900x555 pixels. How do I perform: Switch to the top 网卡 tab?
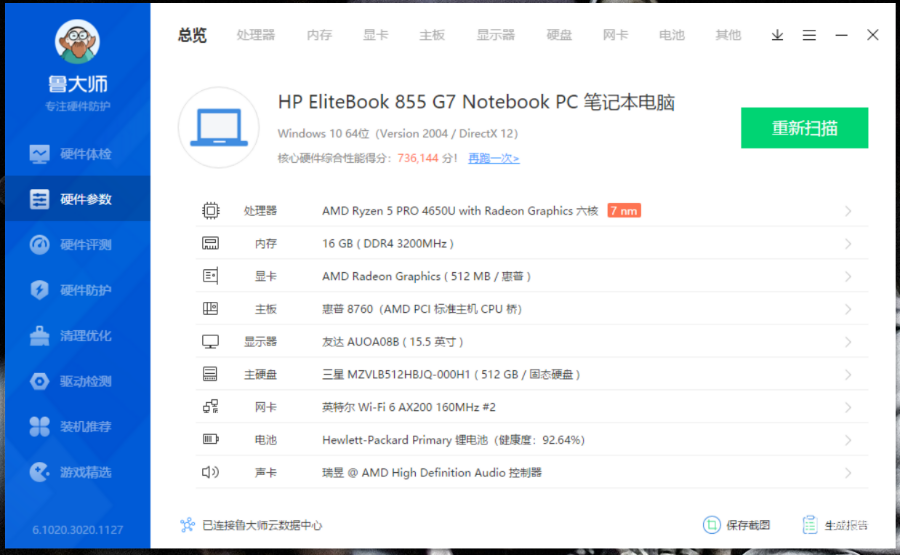point(615,35)
